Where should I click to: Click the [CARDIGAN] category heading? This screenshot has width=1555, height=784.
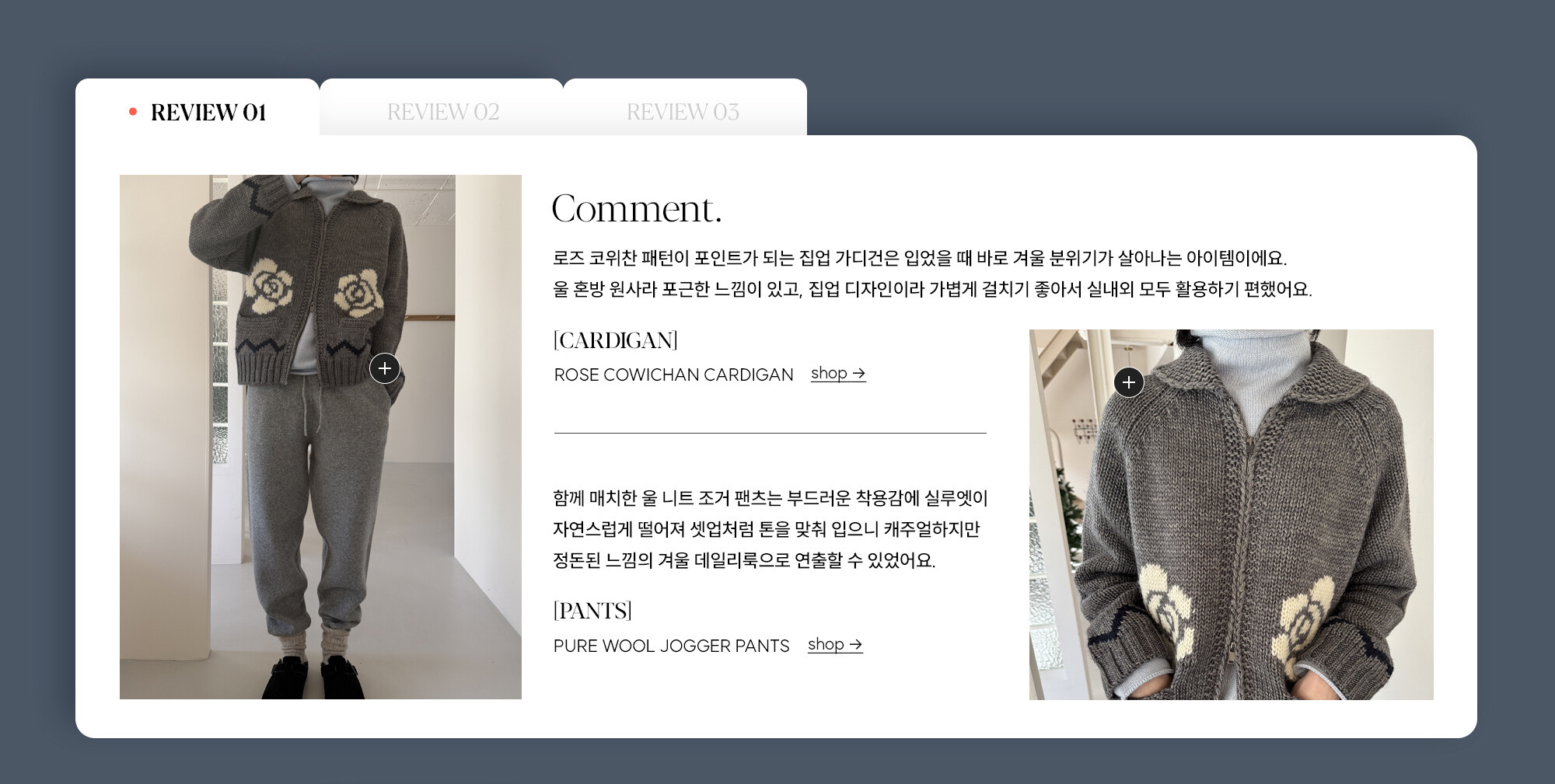point(615,340)
